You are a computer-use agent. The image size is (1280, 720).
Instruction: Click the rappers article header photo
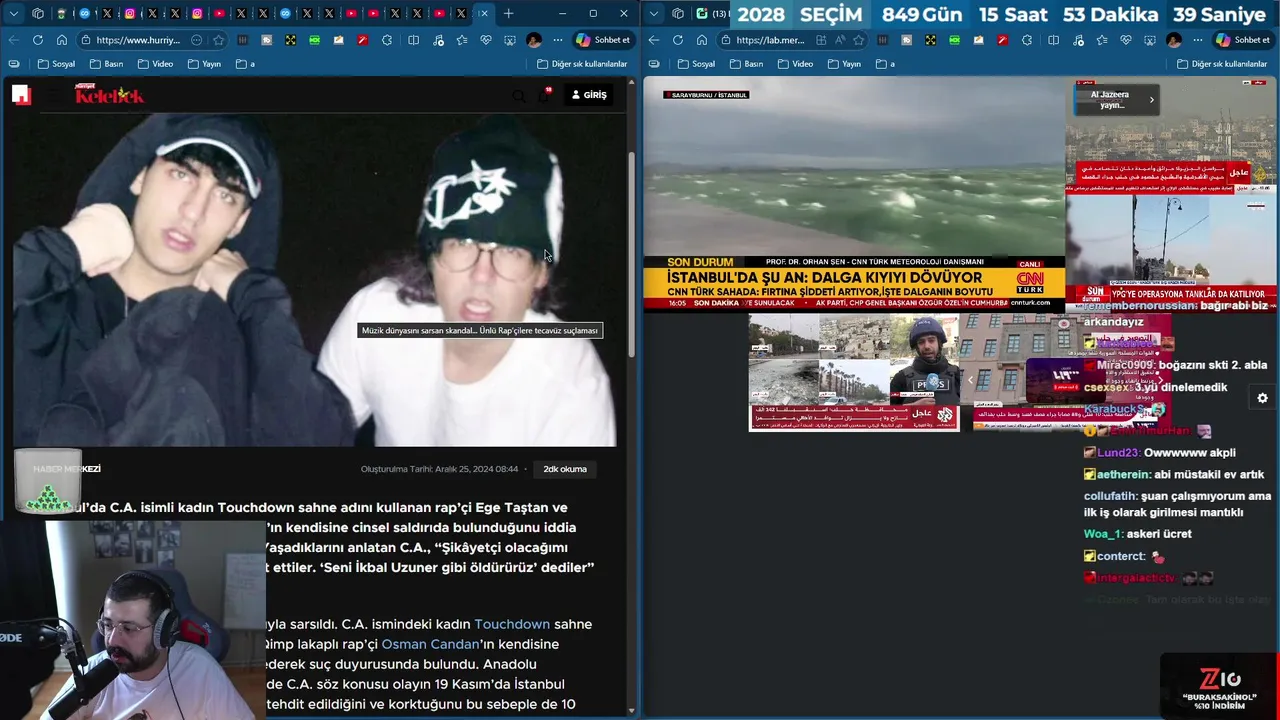point(314,280)
